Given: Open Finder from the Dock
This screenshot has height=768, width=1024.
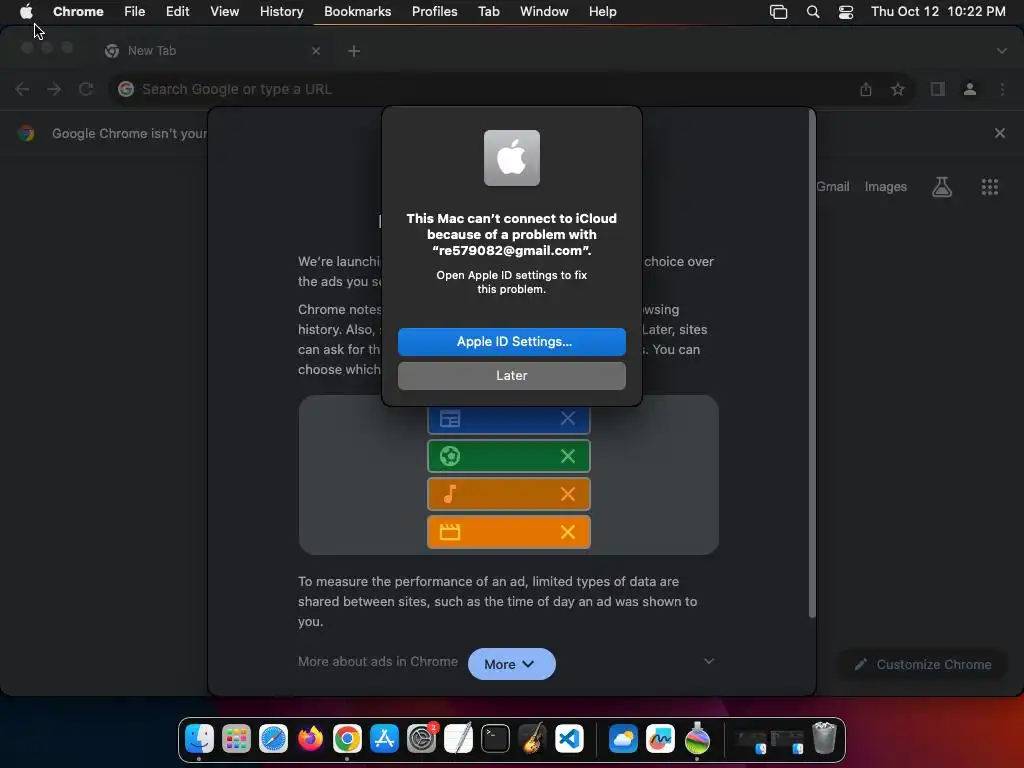Looking at the screenshot, I should coord(199,739).
